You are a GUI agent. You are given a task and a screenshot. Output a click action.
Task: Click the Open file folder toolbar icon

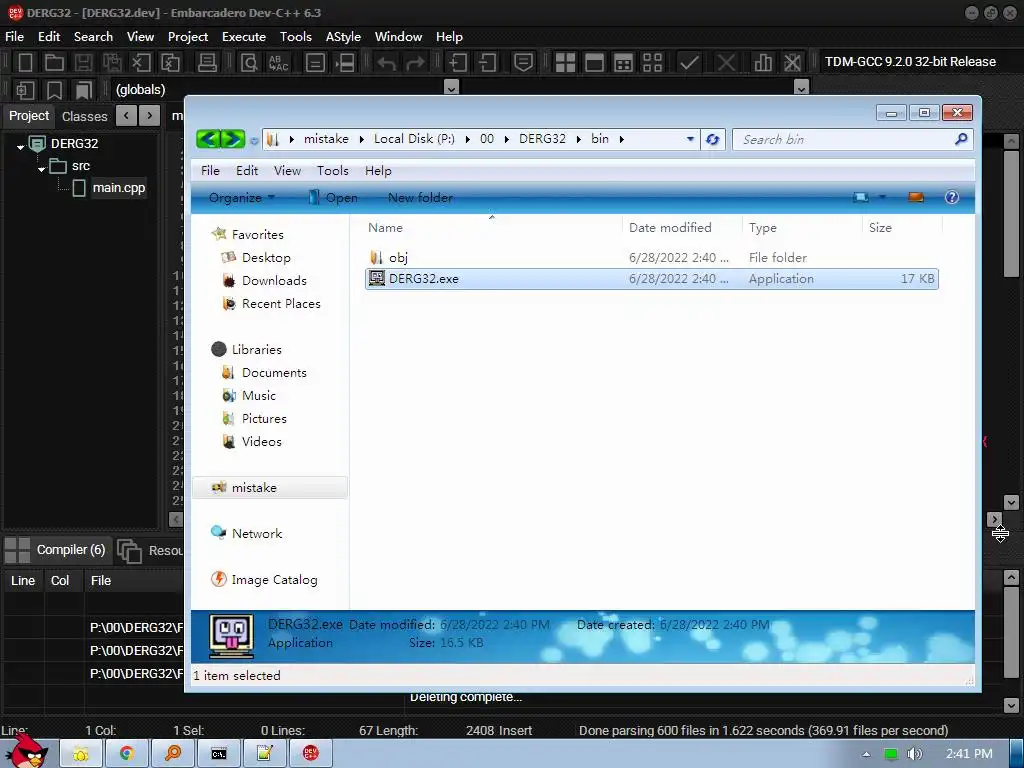(x=54, y=63)
